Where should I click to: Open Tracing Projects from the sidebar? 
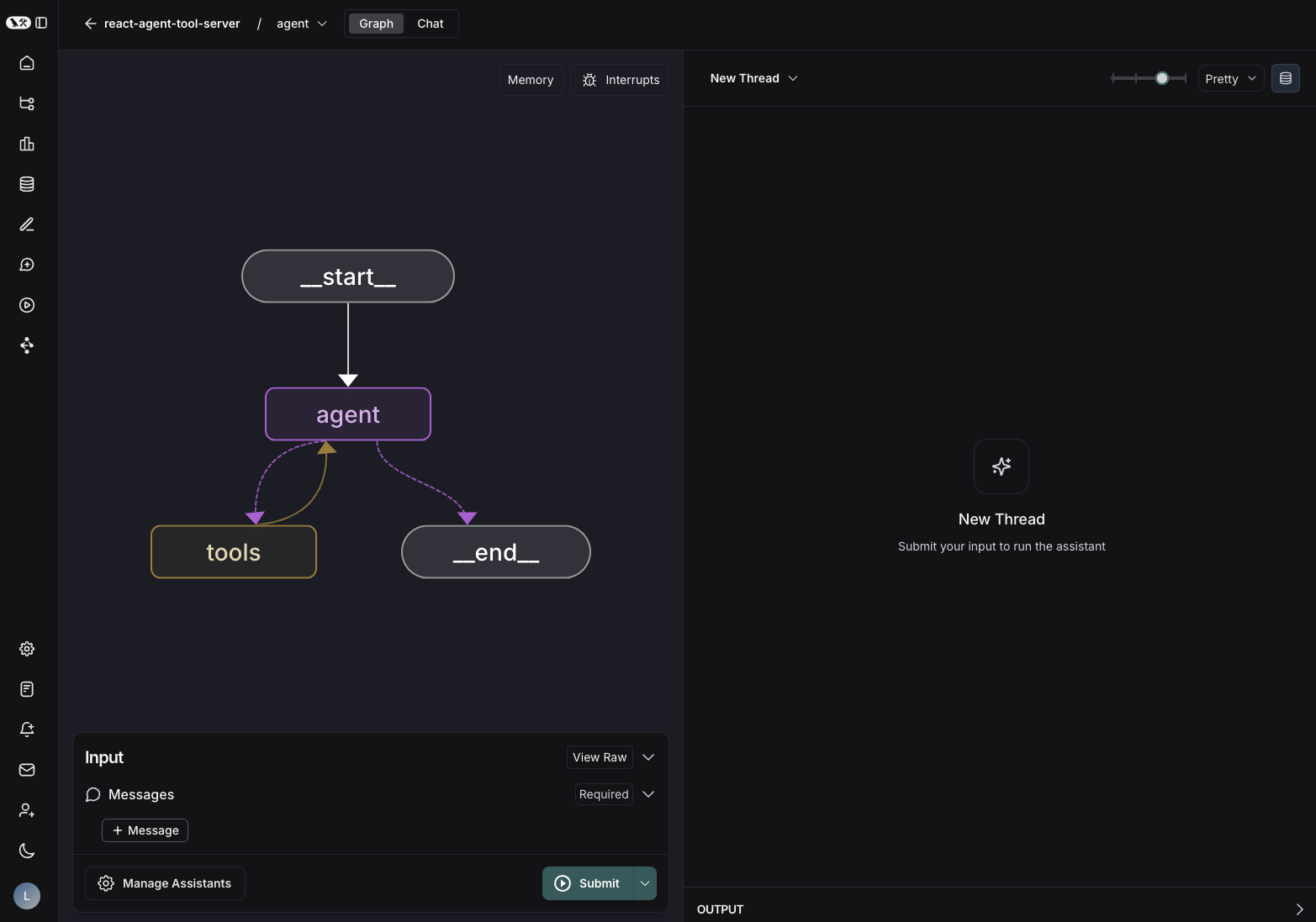point(26,103)
